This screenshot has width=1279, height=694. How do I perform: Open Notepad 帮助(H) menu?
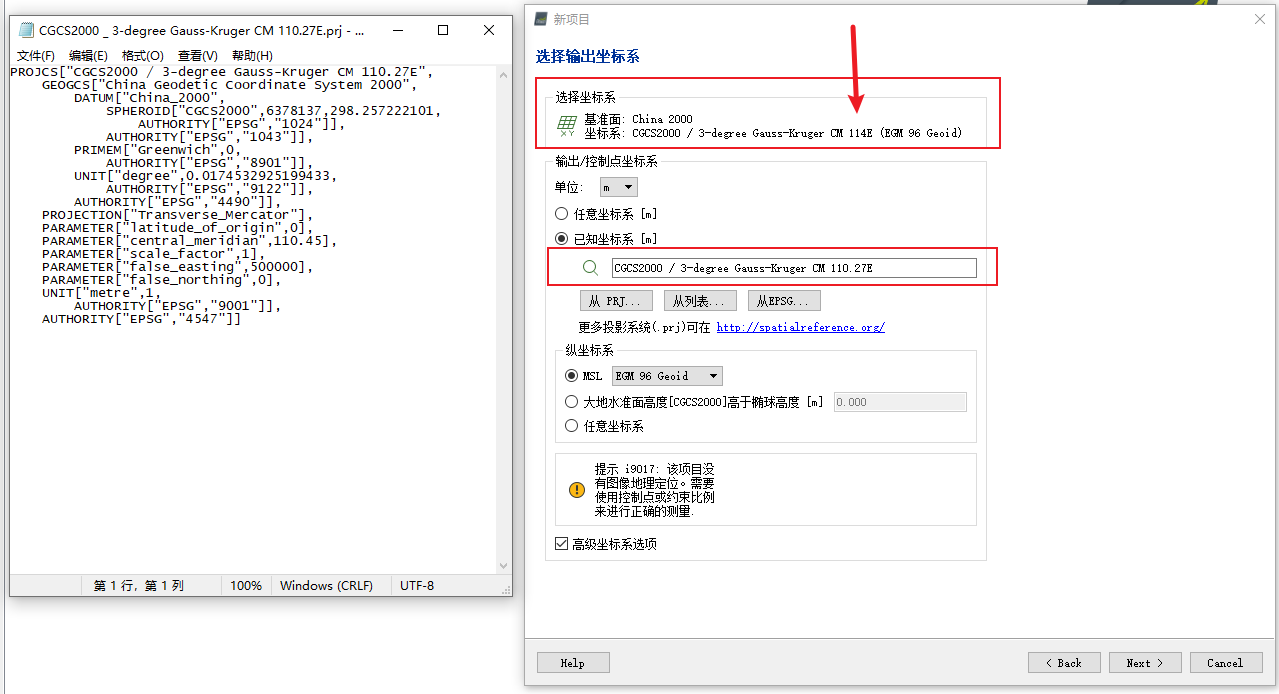[252, 56]
